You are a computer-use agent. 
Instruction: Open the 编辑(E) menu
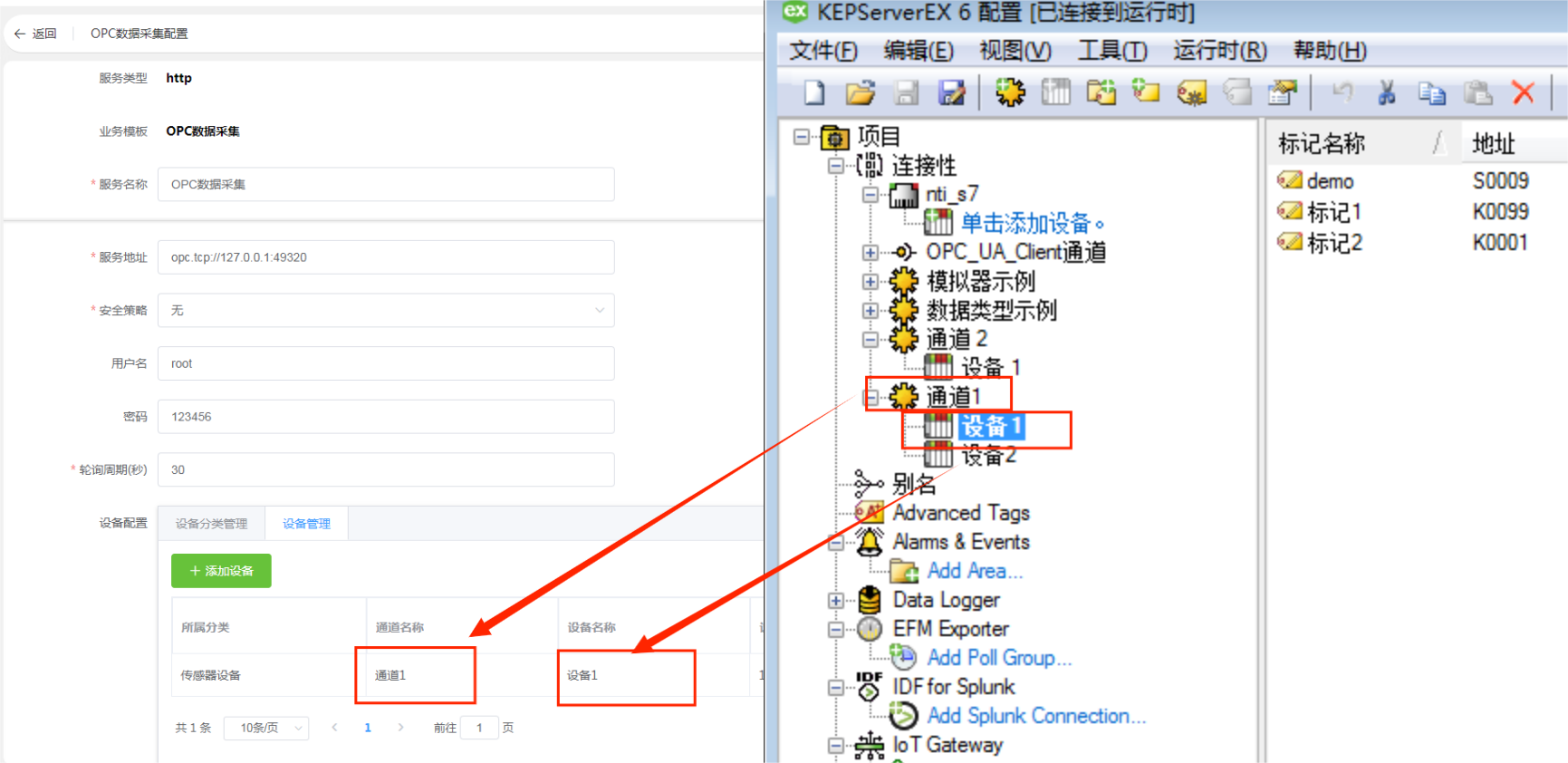pyautogui.click(x=919, y=51)
